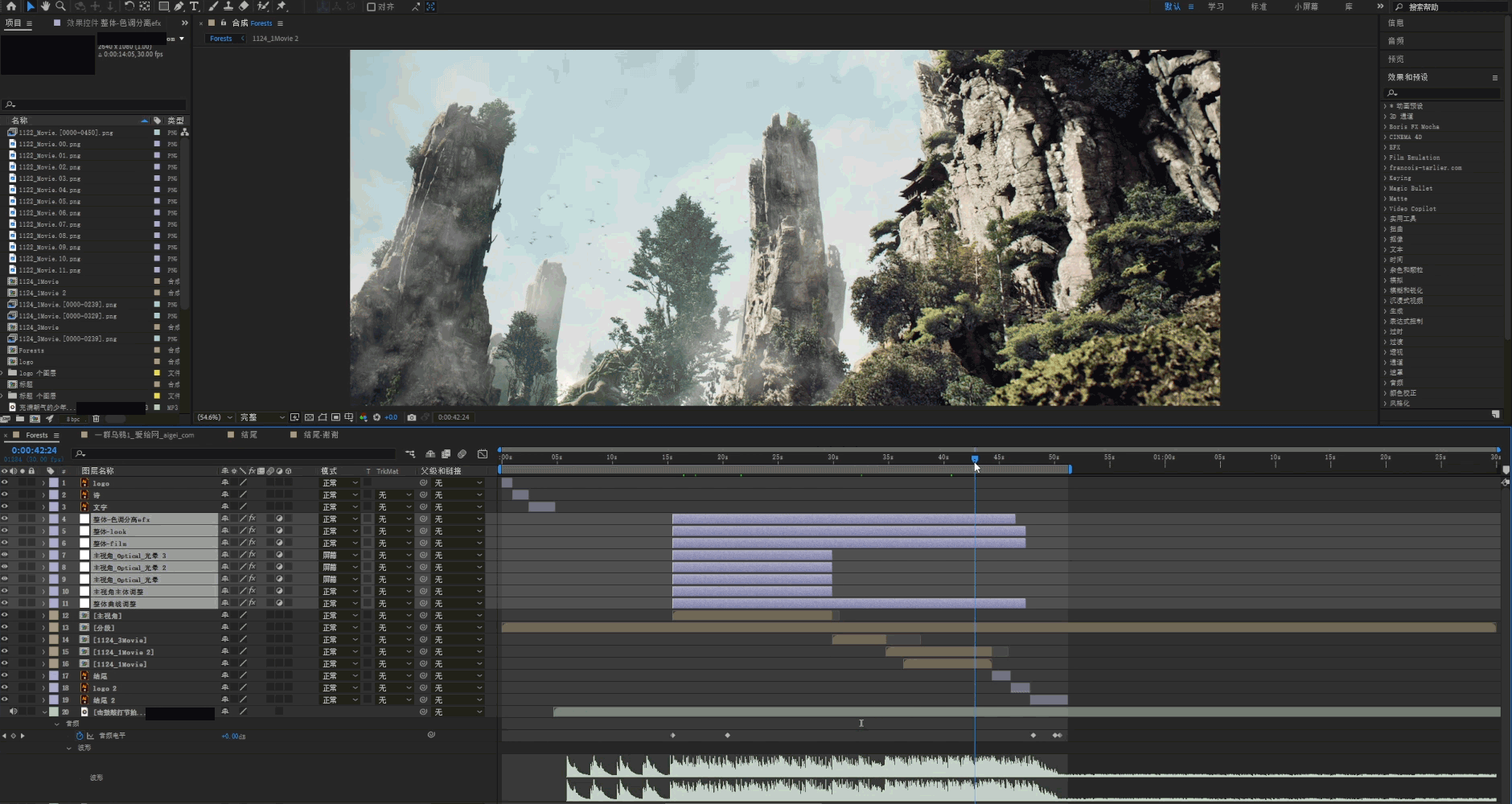Viewport: 1512px width, 804px height.
Task: Toggle visibility of the [主视角] layer
Action: [5, 616]
